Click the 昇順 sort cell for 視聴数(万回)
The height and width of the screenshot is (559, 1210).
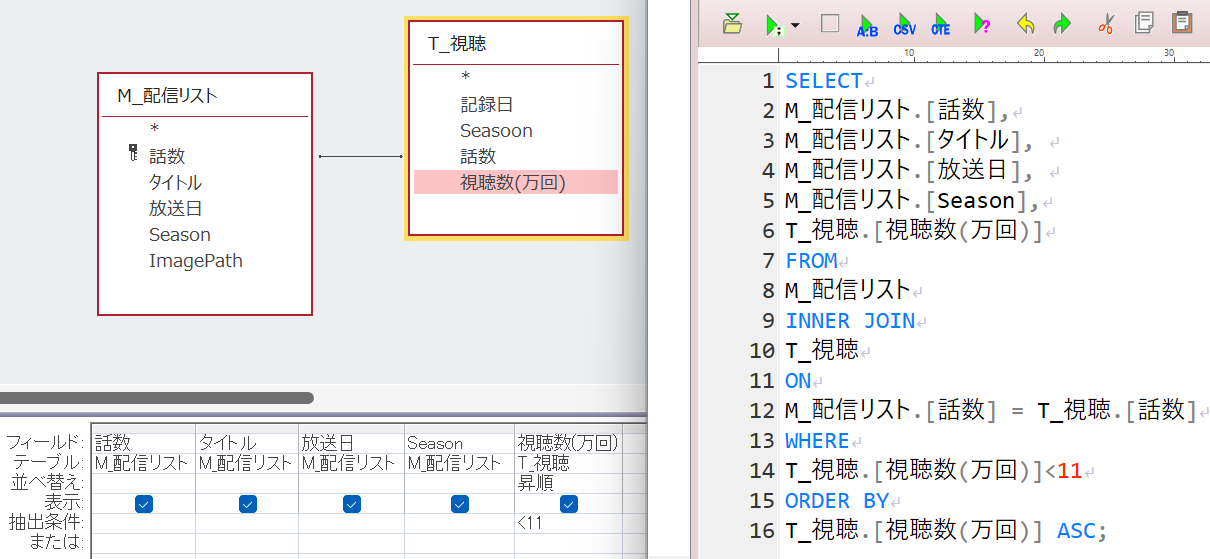[568, 482]
